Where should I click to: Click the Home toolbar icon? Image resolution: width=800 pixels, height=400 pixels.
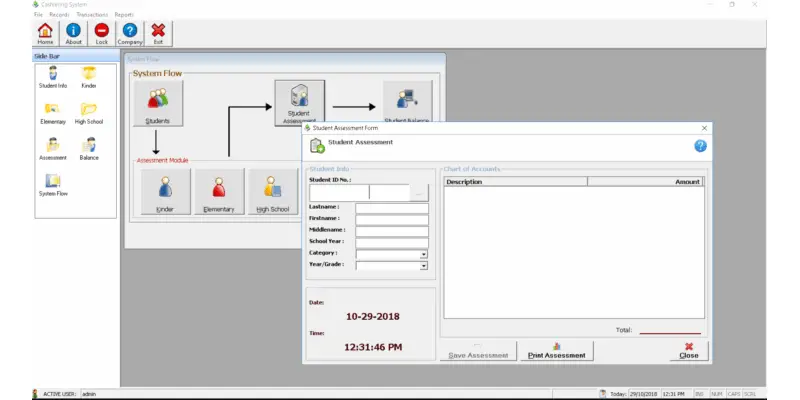point(45,34)
